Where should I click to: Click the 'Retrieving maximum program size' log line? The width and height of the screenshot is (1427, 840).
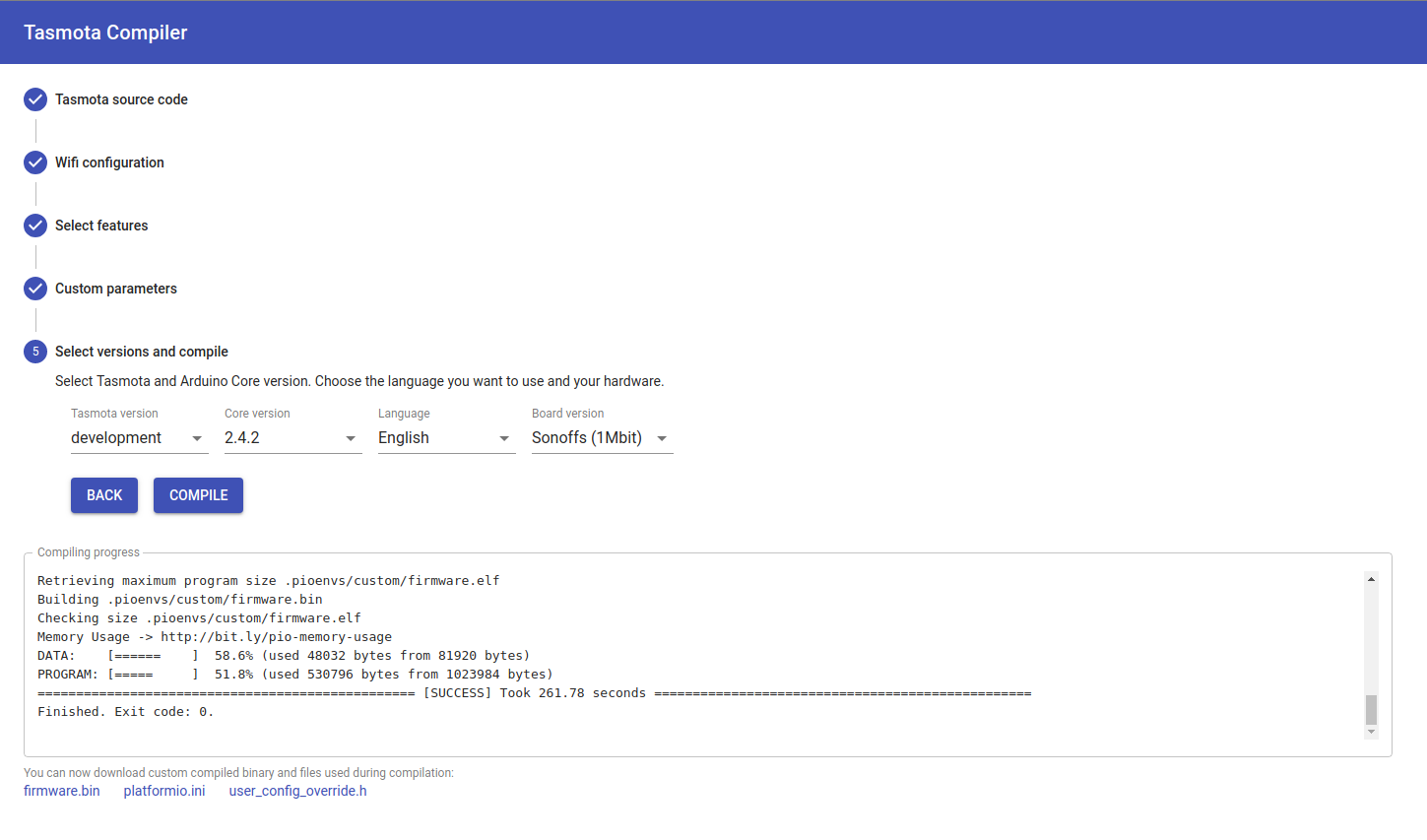click(269, 581)
